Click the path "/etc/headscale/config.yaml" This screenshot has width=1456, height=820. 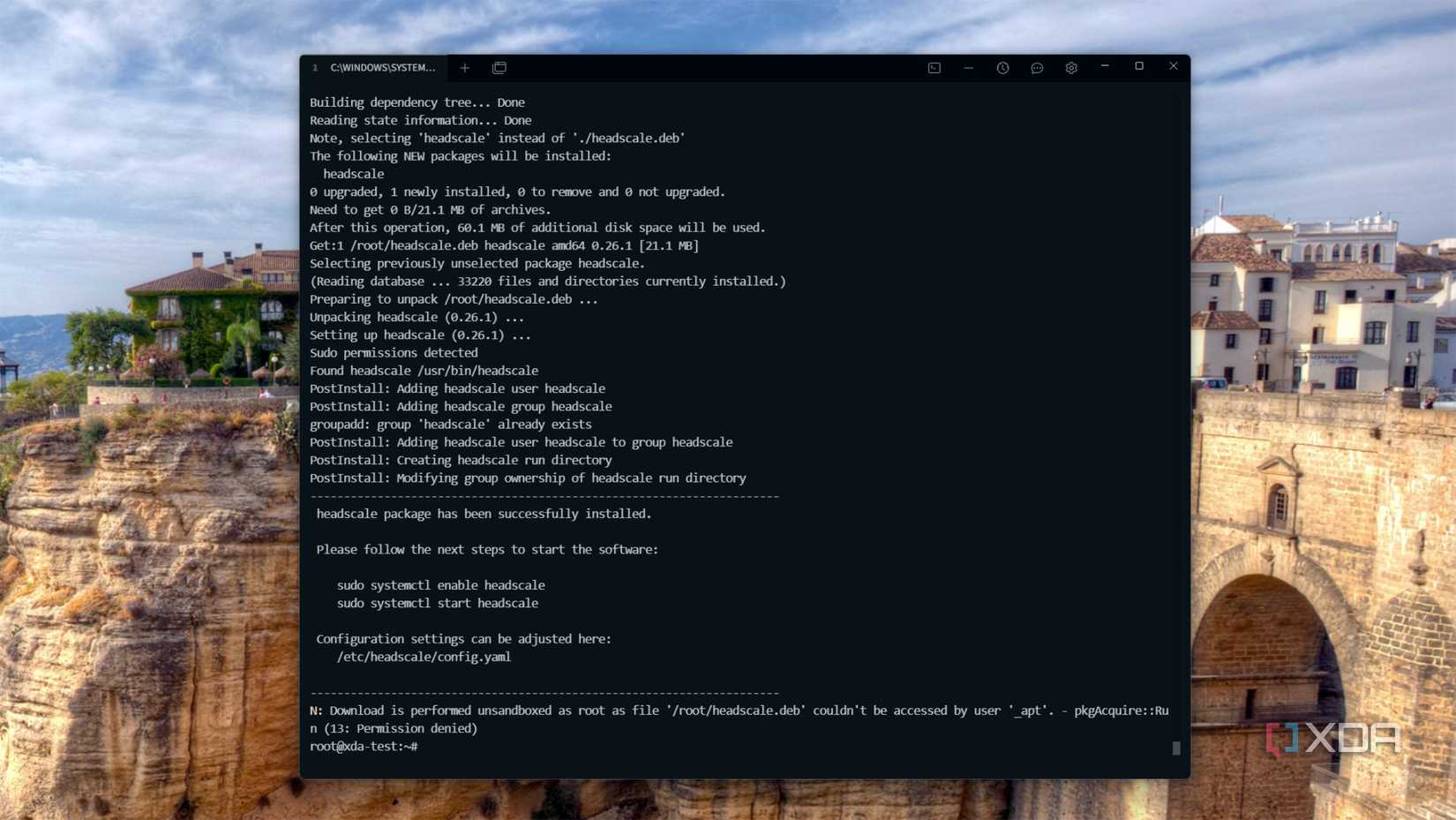tap(424, 657)
